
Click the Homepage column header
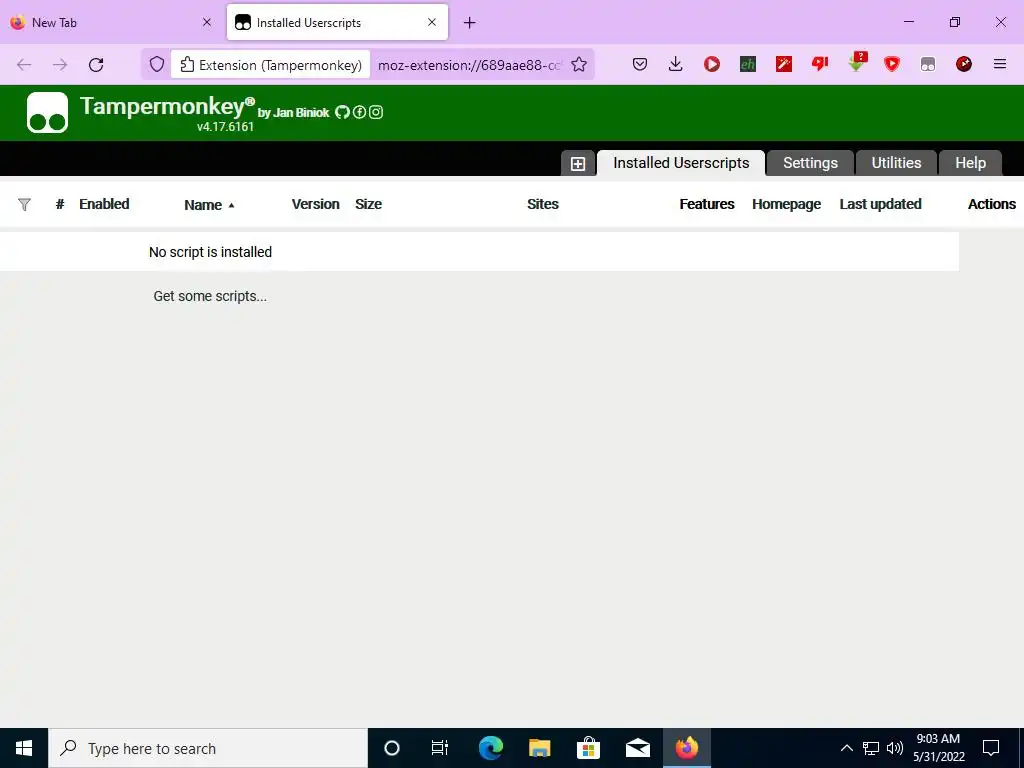(786, 204)
